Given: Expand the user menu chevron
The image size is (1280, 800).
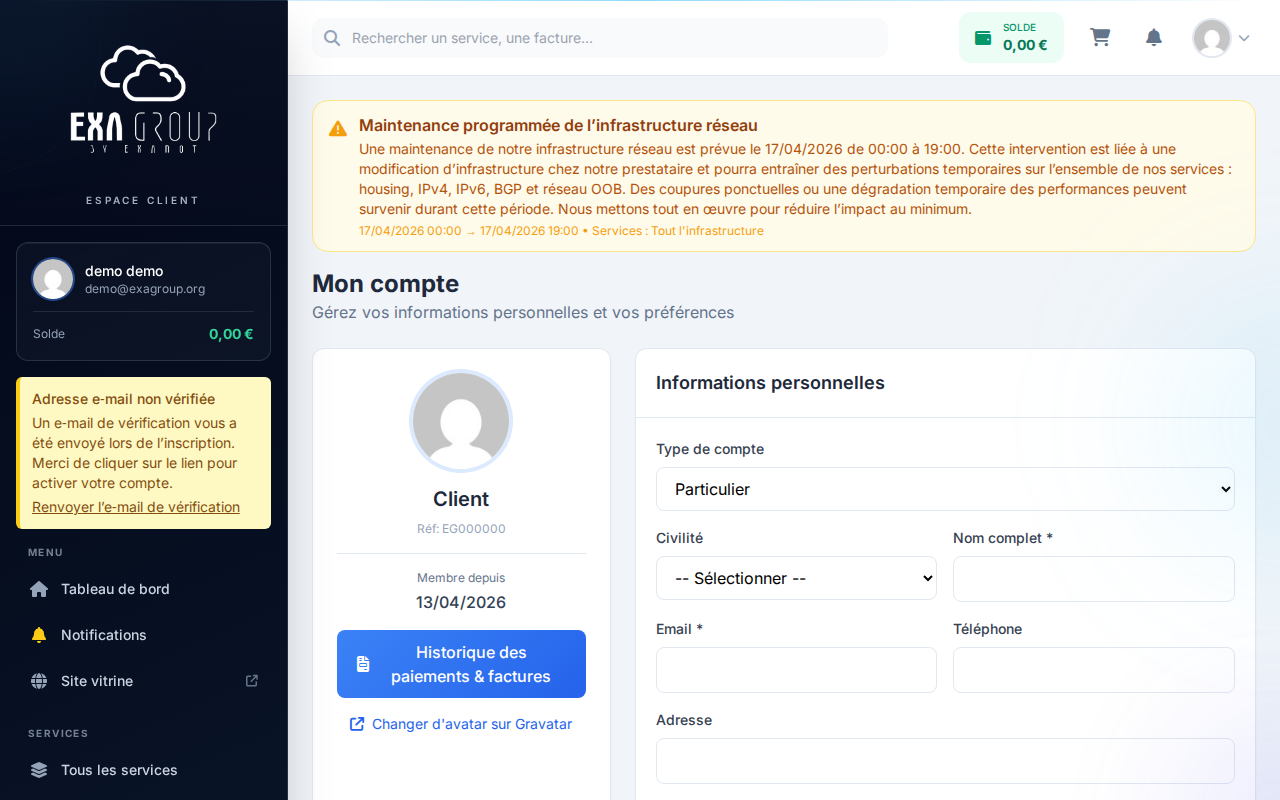Looking at the screenshot, I should [1244, 38].
